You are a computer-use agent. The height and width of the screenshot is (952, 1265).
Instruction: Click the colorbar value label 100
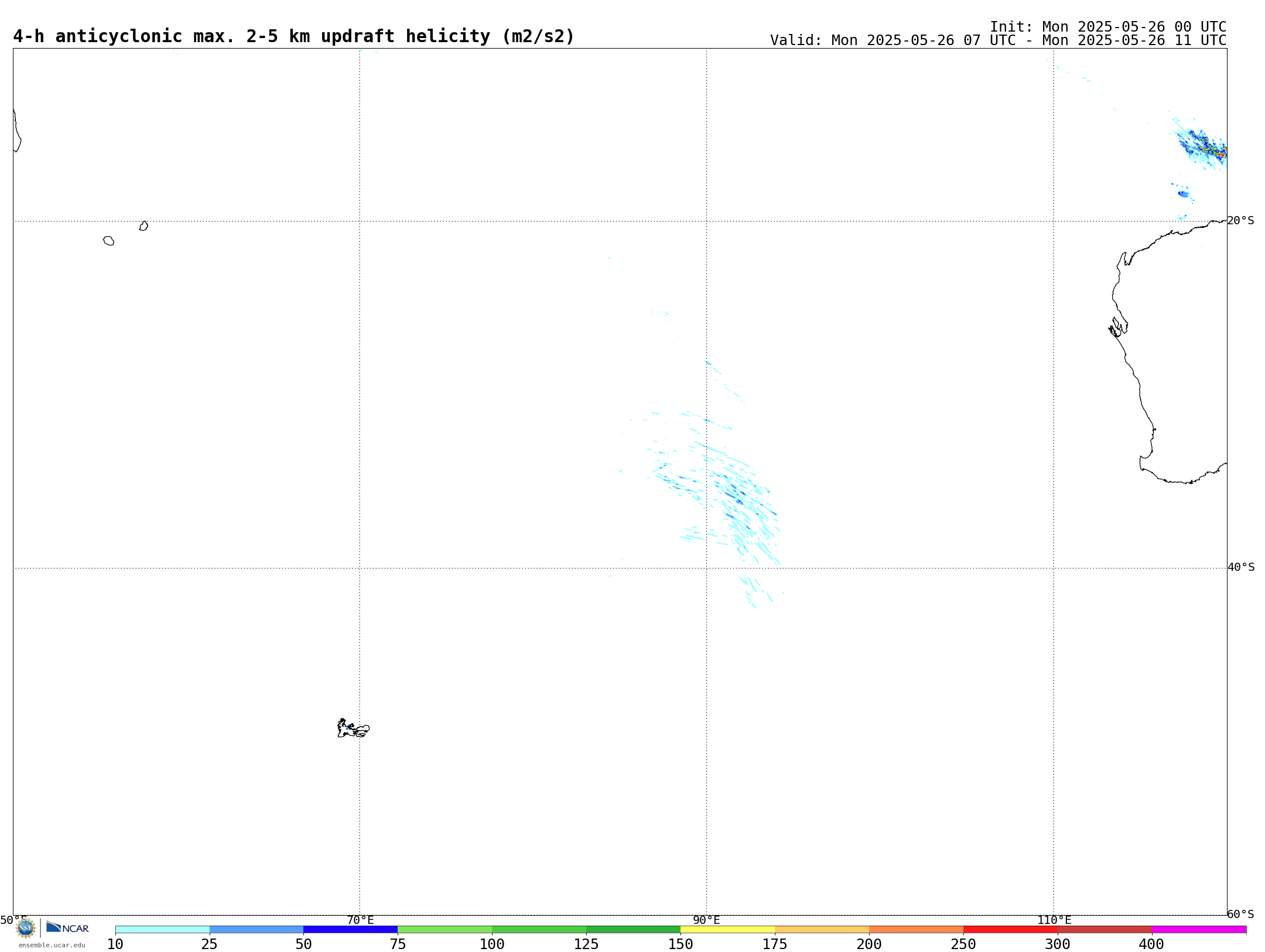coord(492,944)
